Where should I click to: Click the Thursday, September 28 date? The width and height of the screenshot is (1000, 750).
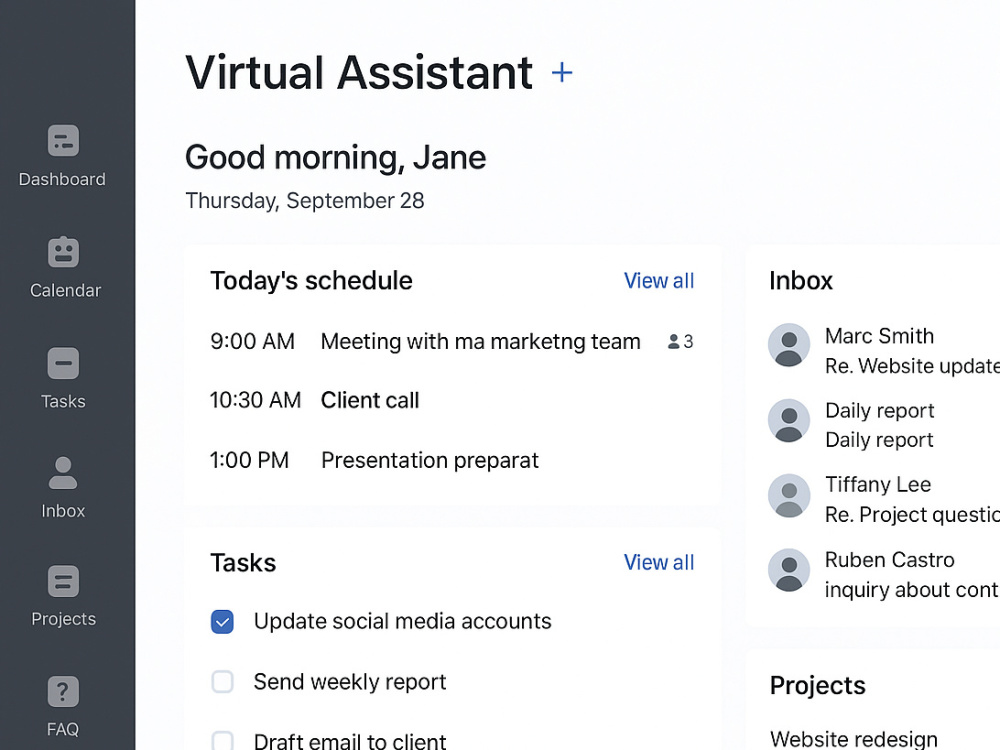(305, 201)
